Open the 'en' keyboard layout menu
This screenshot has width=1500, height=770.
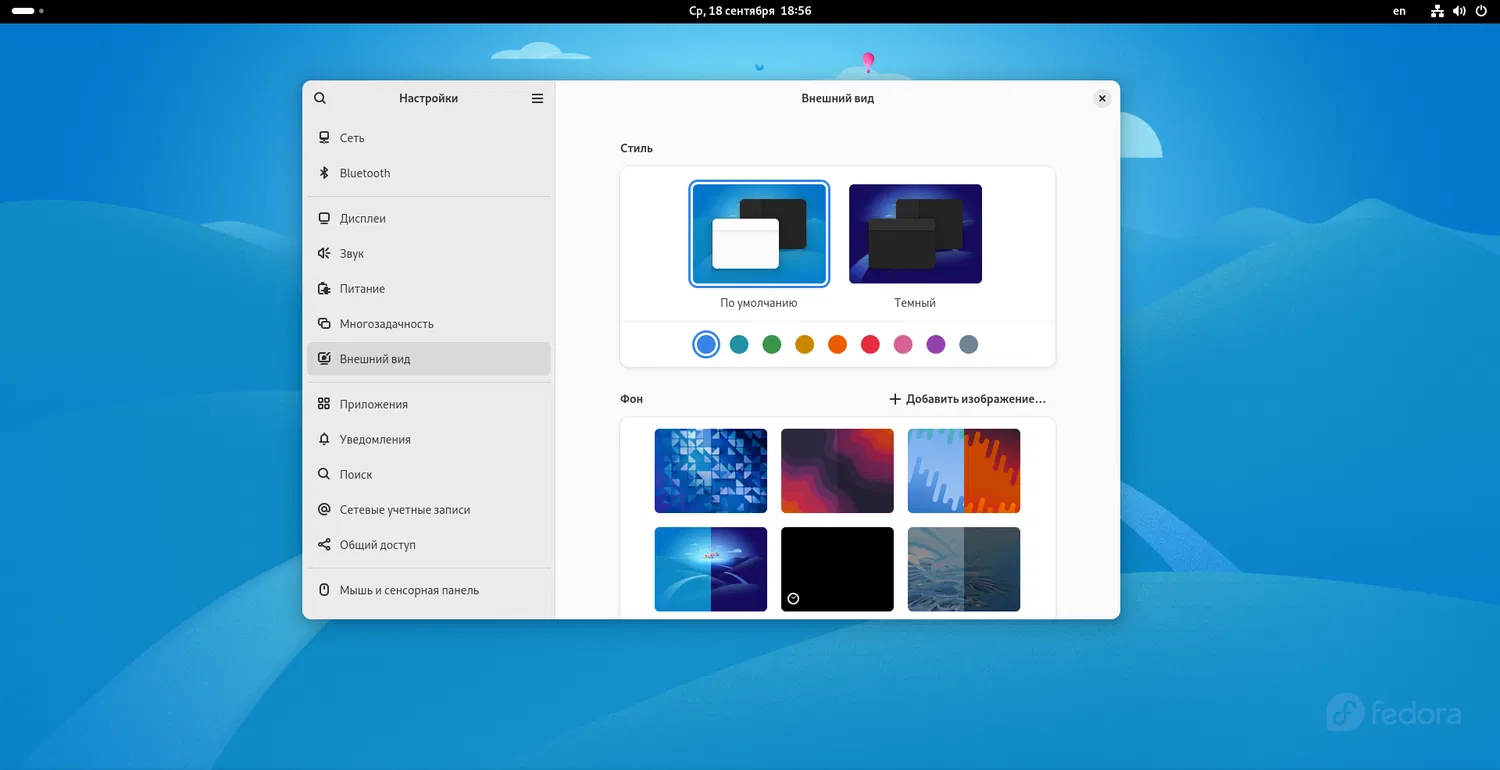point(1399,11)
